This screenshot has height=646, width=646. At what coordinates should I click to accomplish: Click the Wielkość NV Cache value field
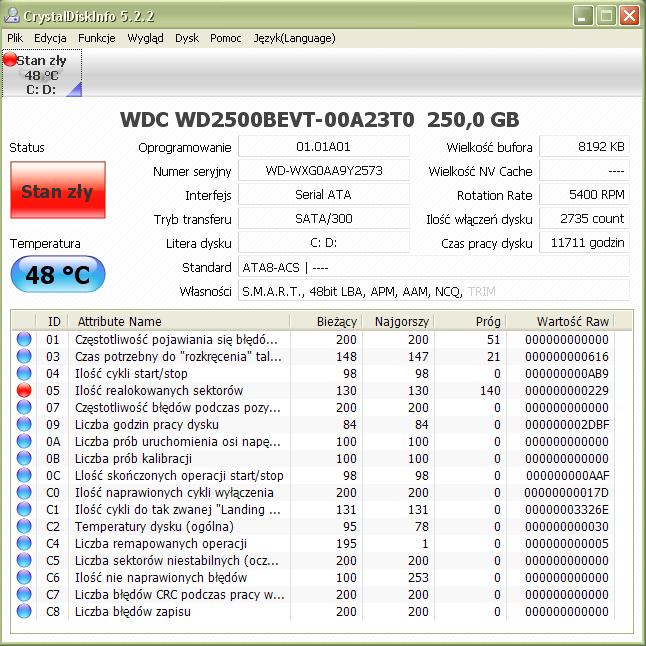coord(585,171)
